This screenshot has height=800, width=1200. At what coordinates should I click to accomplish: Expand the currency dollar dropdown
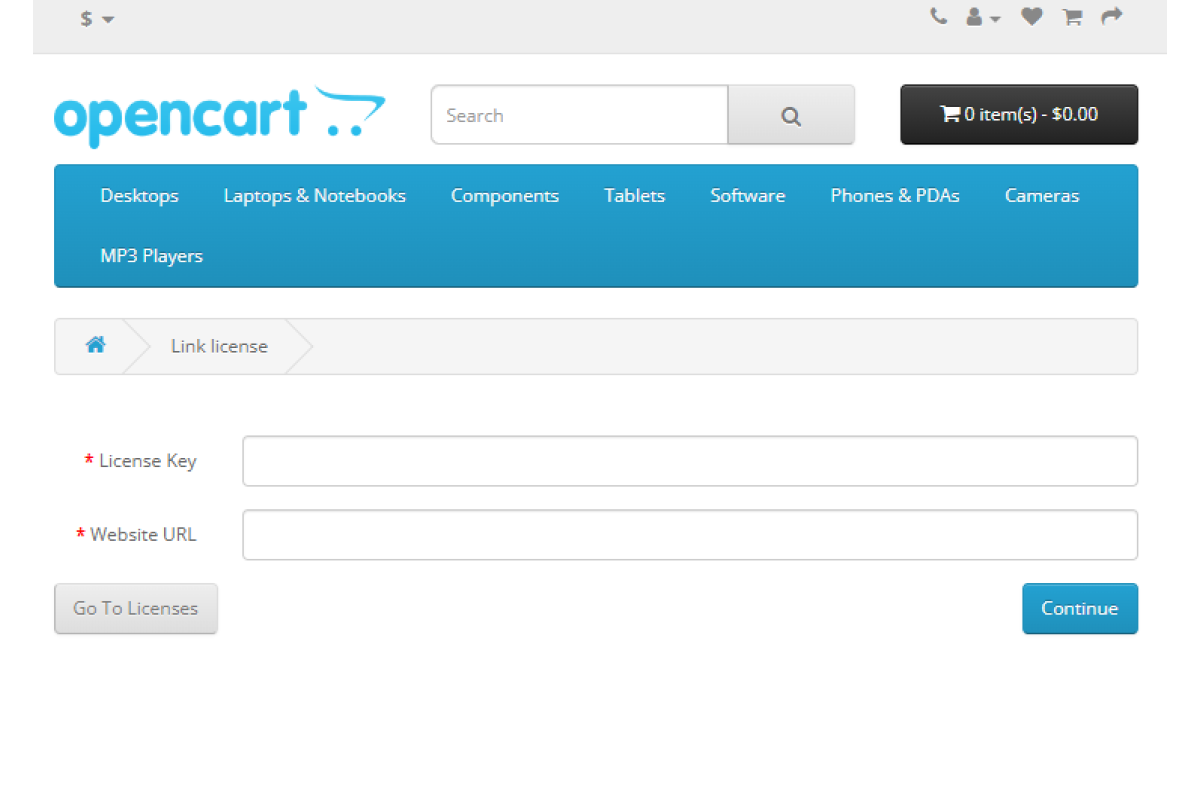click(97, 19)
